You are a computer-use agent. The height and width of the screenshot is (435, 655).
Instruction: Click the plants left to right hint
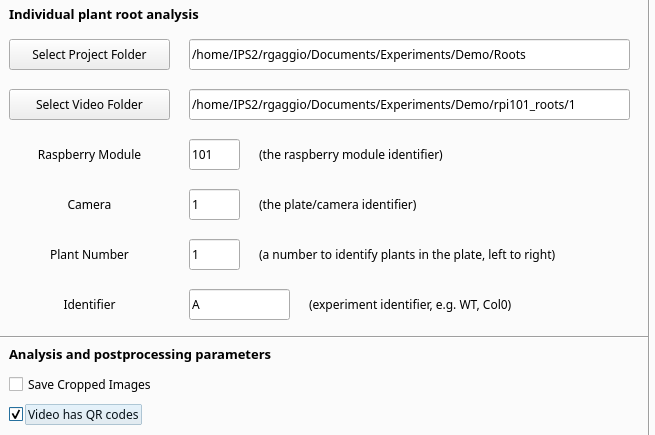tap(406, 255)
